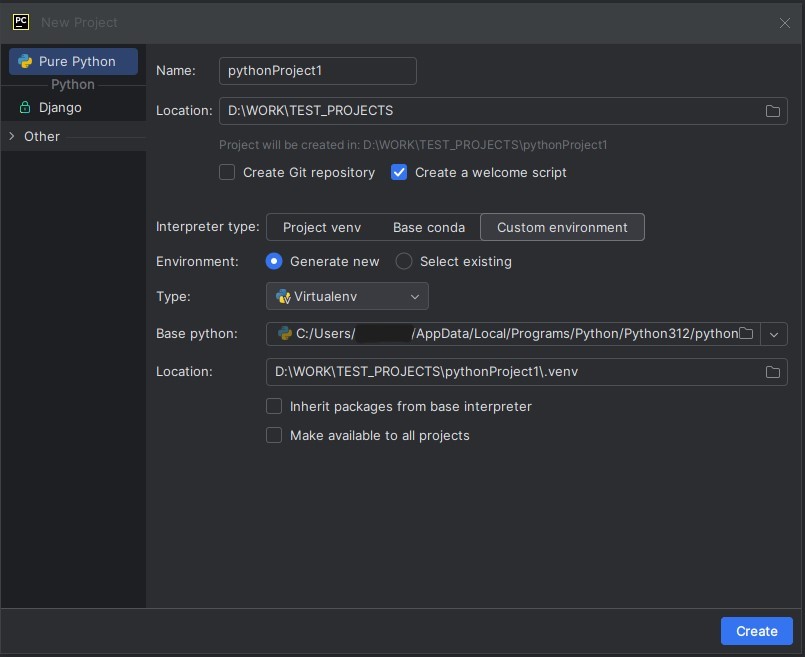Open the Virtualenv type dropdown
The height and width of the screenshot is (657, 805).
(347, 296)
